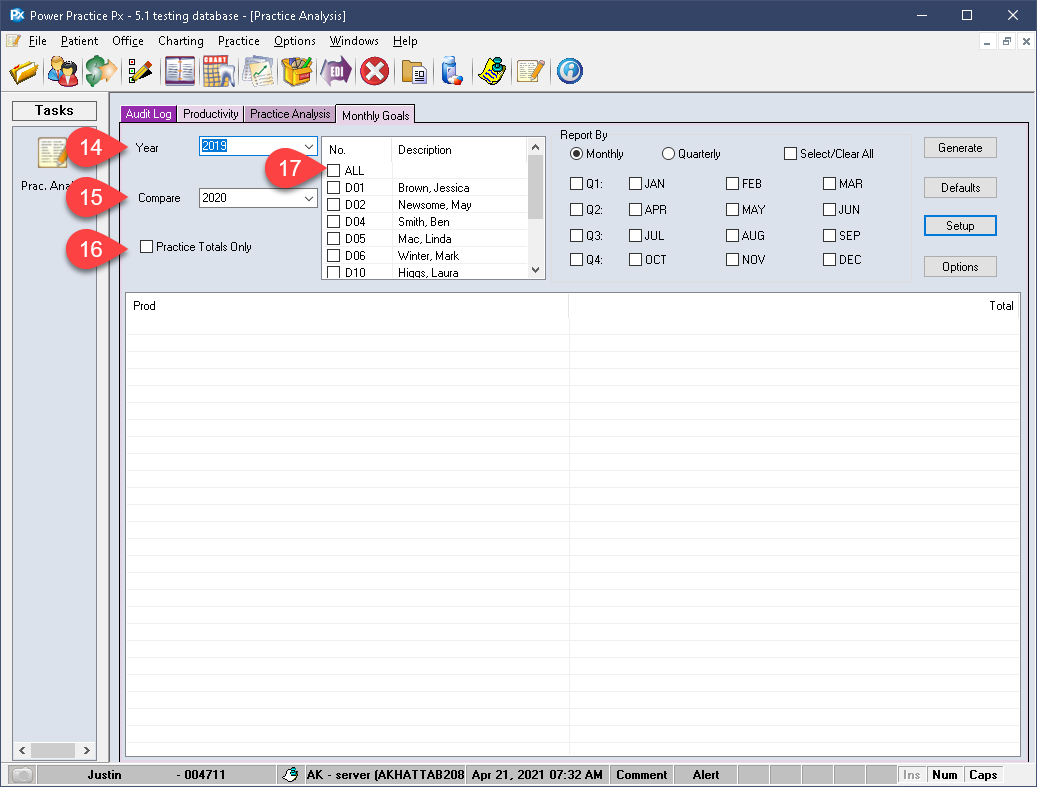Click the Tasks header button
The height and width of the screenshot is (787, 1037).
coord(54,110)
